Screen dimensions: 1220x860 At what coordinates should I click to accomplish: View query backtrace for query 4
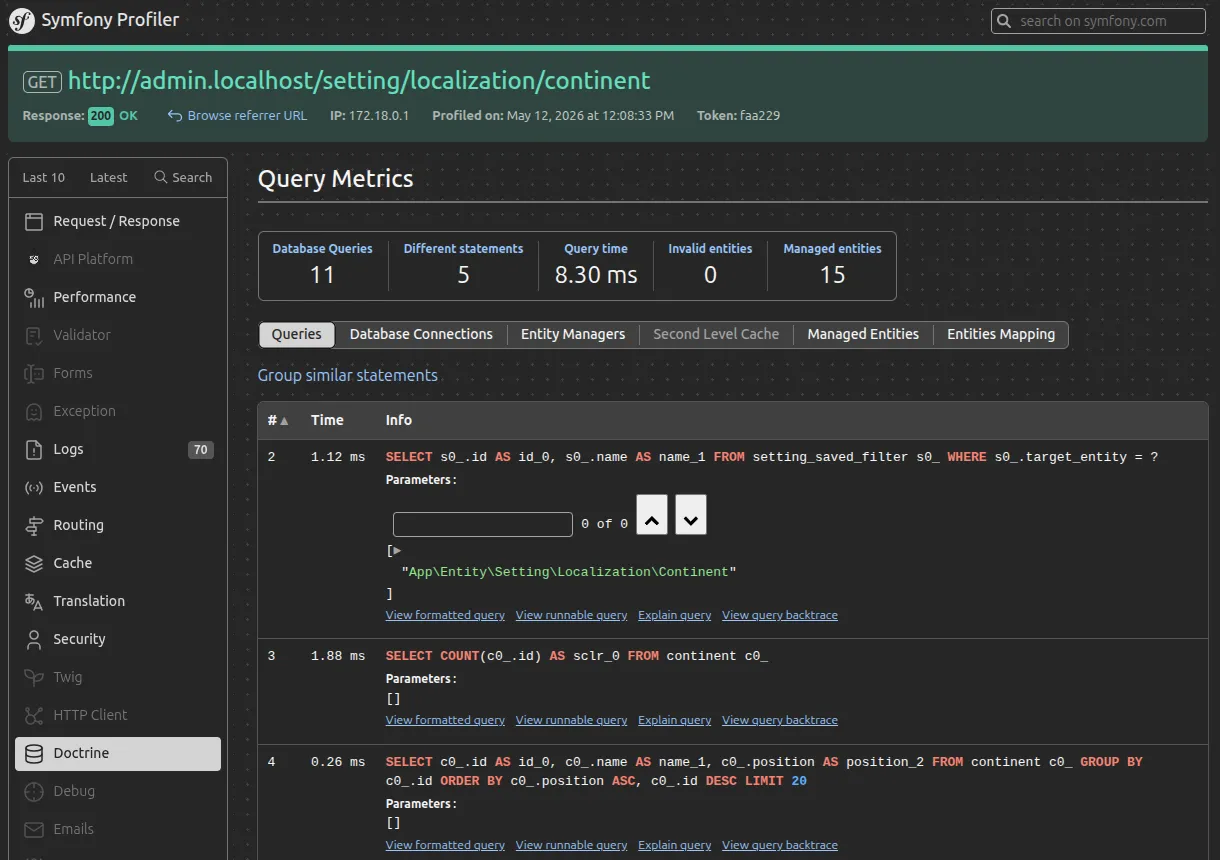[x=780, y=845]
